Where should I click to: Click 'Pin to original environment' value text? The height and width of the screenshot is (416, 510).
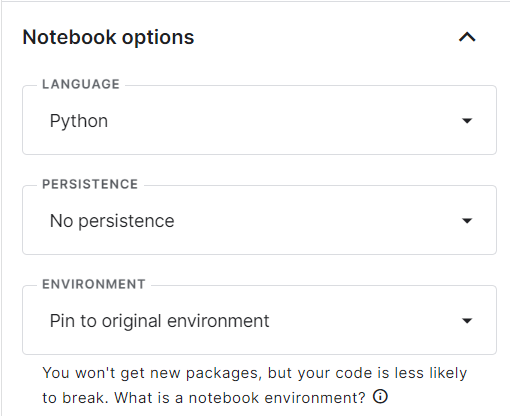point(159,321)
